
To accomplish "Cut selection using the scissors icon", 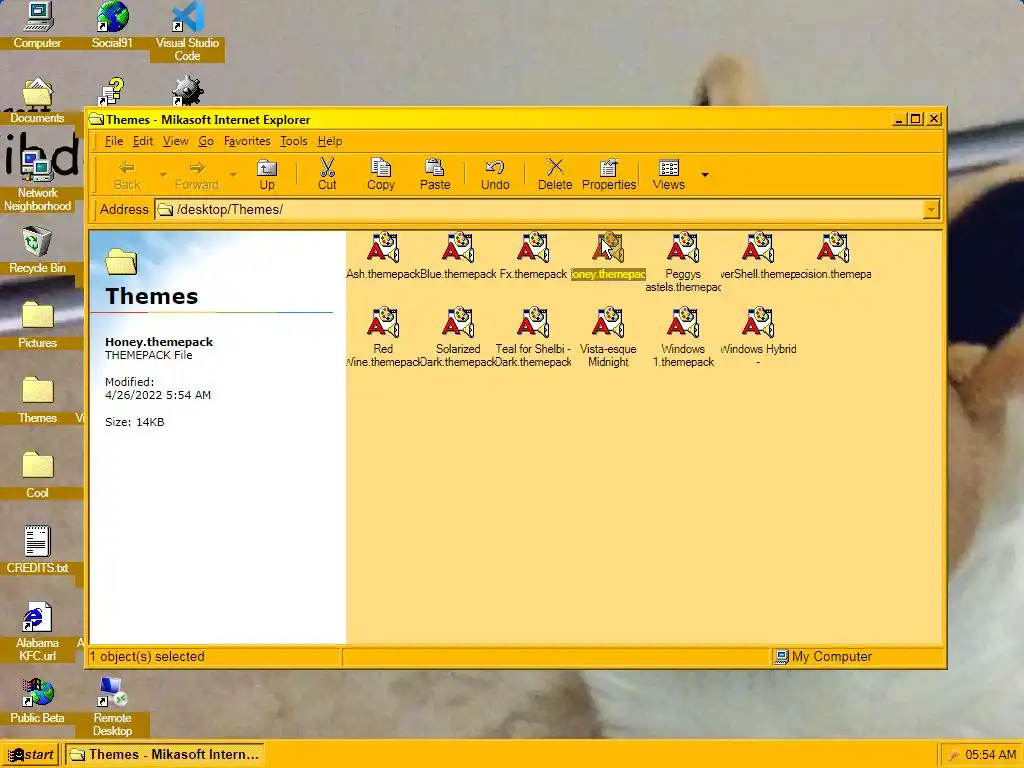I will [327, 175].
